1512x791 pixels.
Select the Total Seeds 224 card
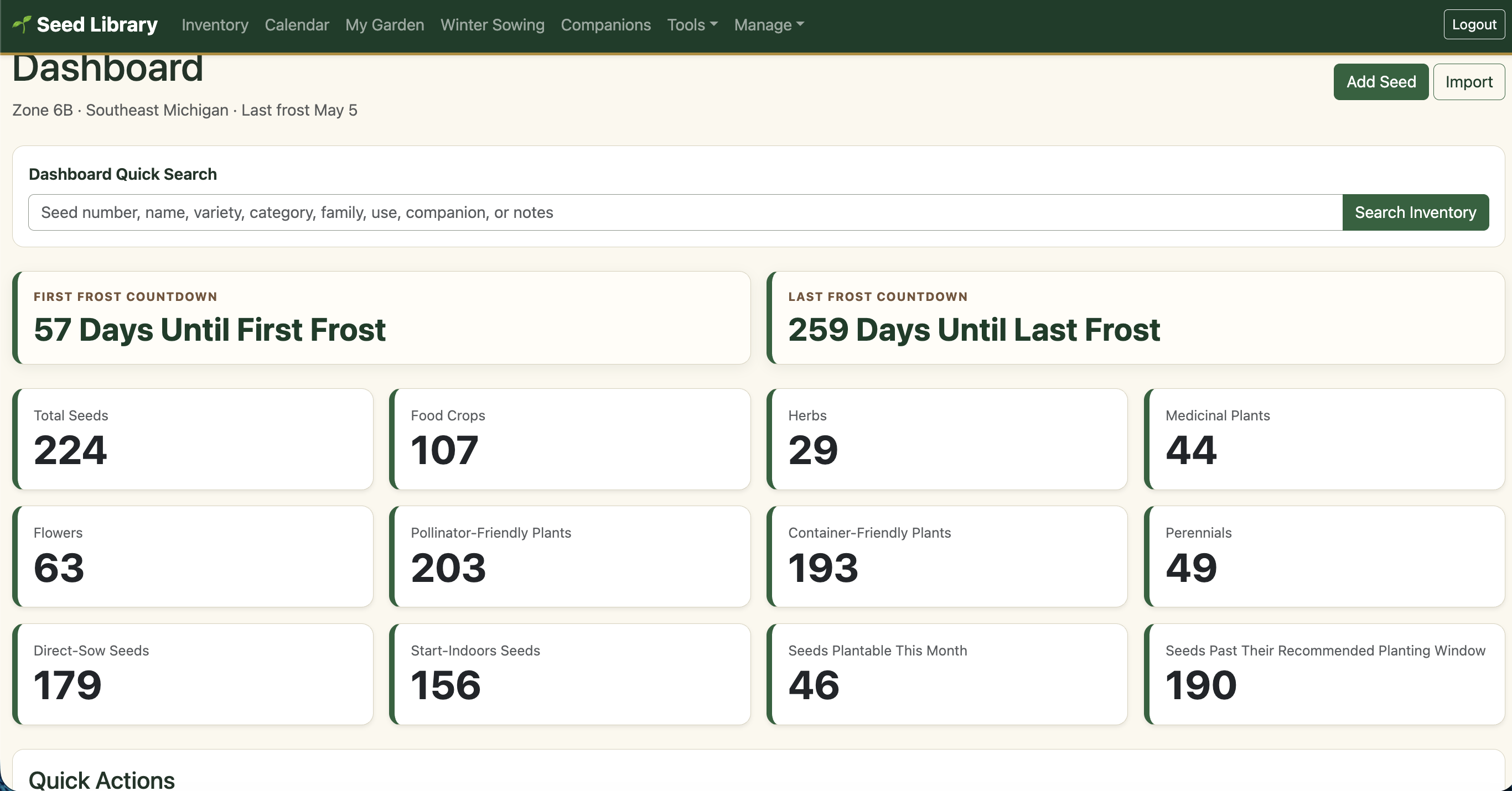point(193,439)
